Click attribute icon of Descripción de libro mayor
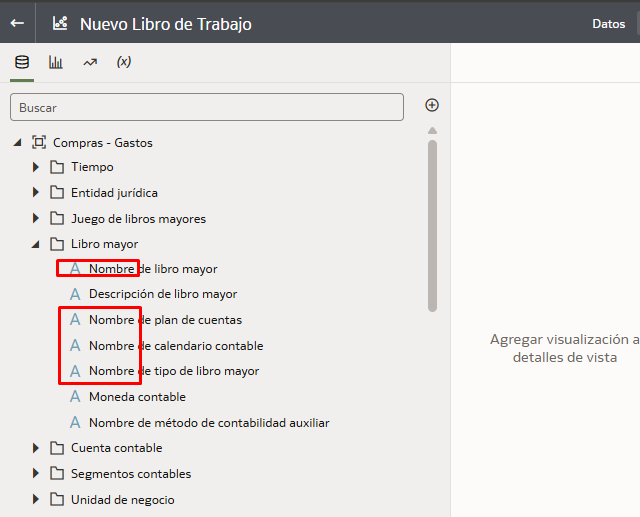The image size is (640, 517). click(75, 294)
